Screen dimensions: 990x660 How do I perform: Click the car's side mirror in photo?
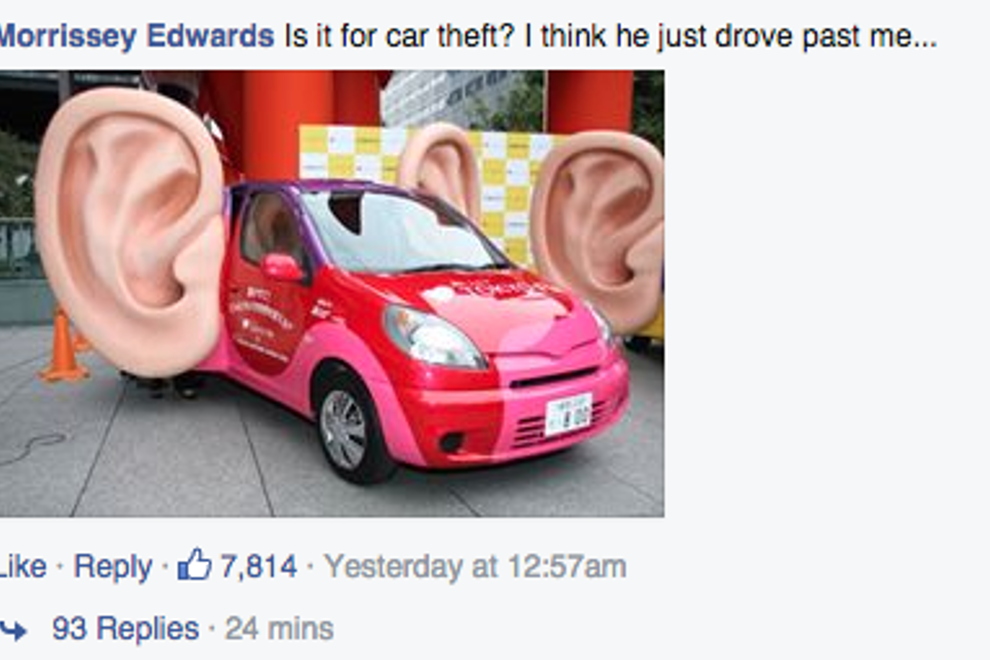coord(282,267)
